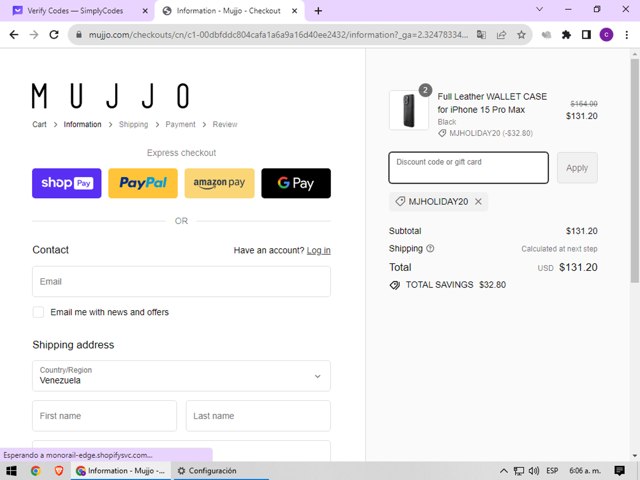Click the Discount code or gift card field
The height and width of the screenshot is (480, 640).
click(x=469, y=168)
